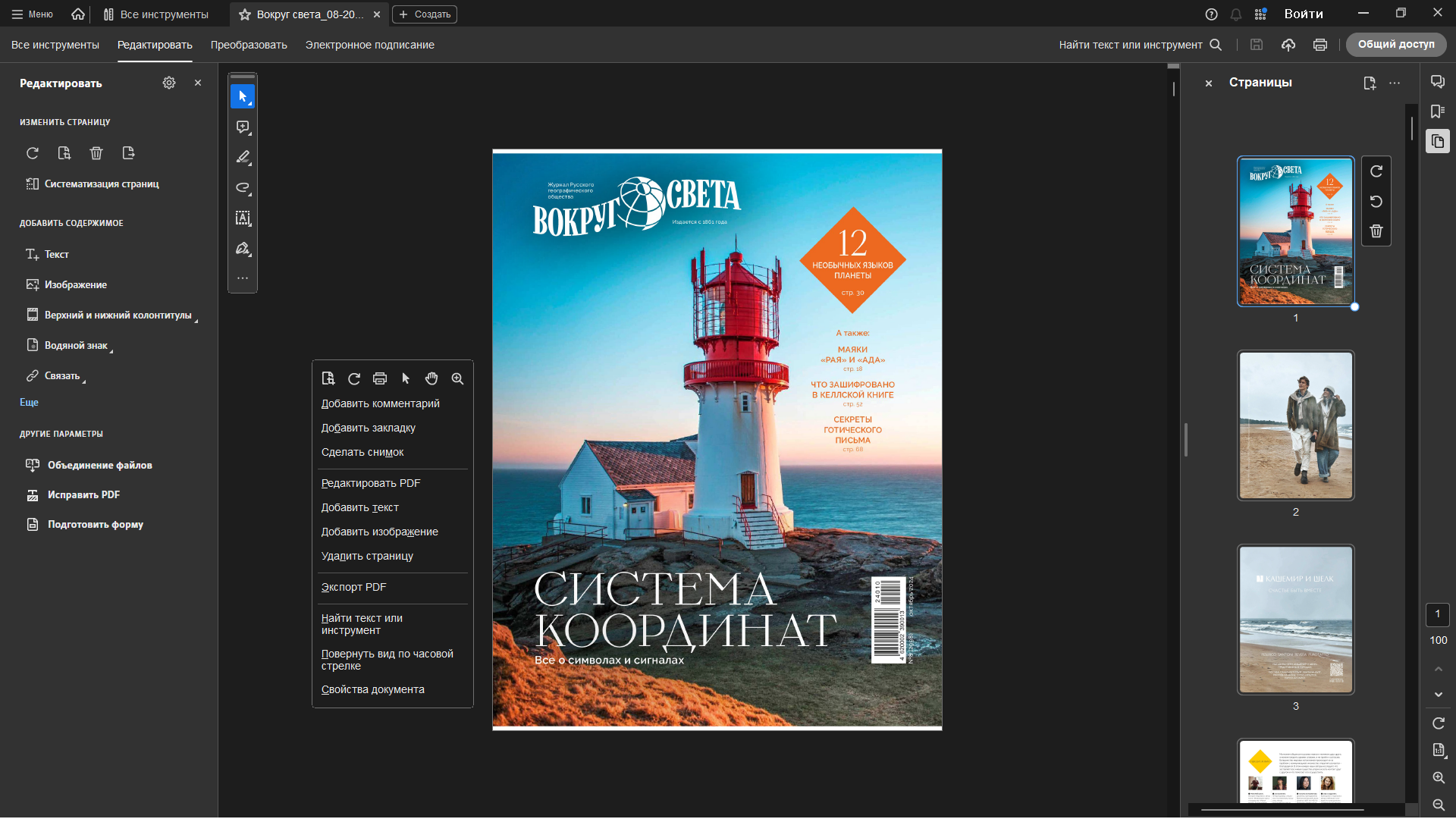Rotate thumbnail clockwise using icon beside page 1

1376,171
